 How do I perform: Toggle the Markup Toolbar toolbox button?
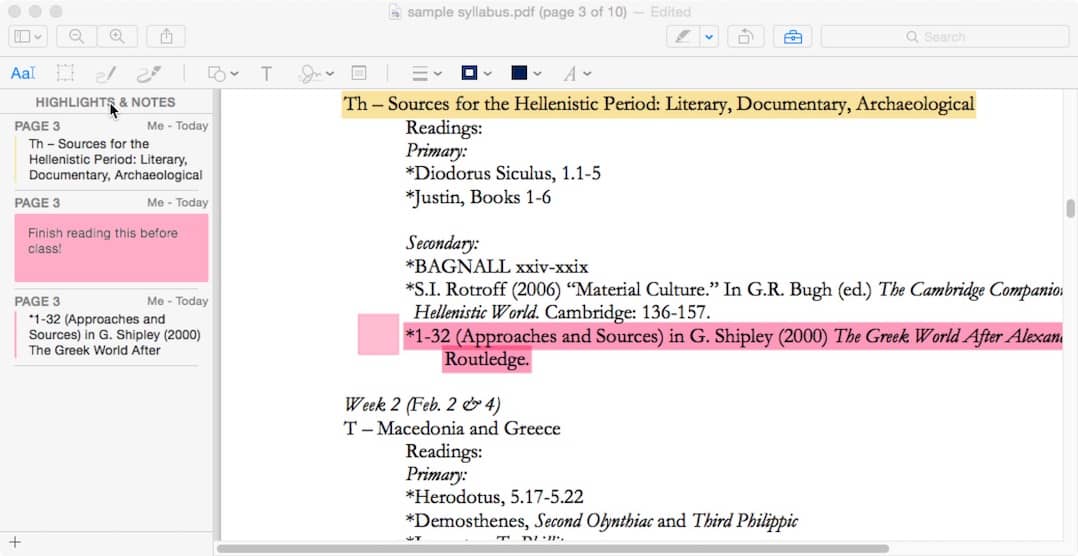(793, 36)
